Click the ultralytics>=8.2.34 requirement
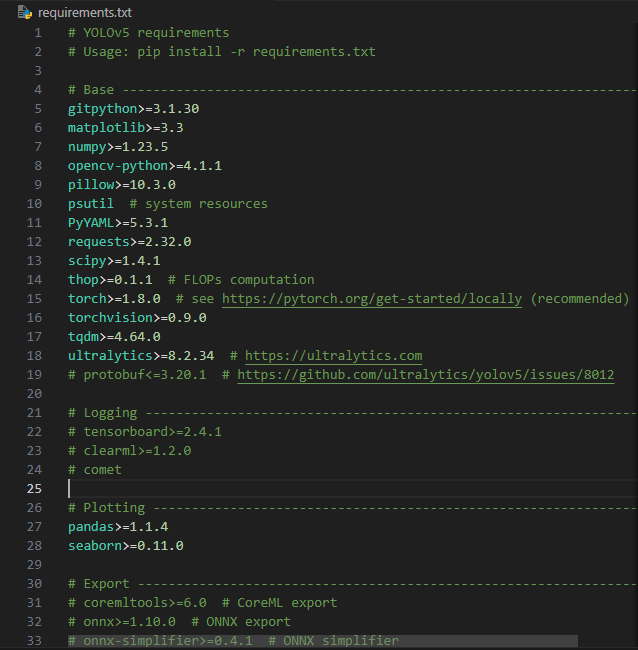The image size is (638, 650). tap(141, 356)
